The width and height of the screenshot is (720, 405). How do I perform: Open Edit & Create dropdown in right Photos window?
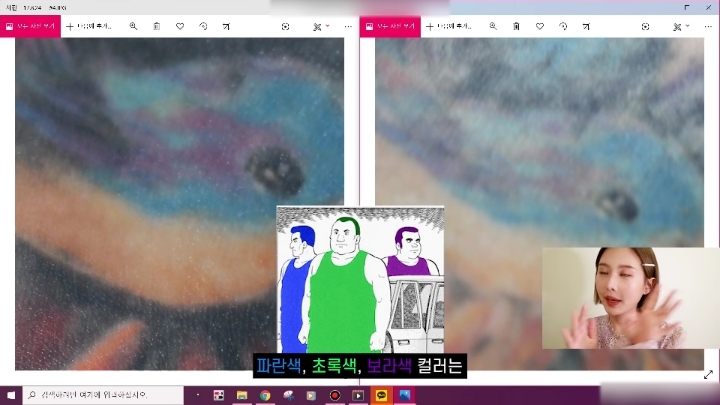[x=681, y=27]
